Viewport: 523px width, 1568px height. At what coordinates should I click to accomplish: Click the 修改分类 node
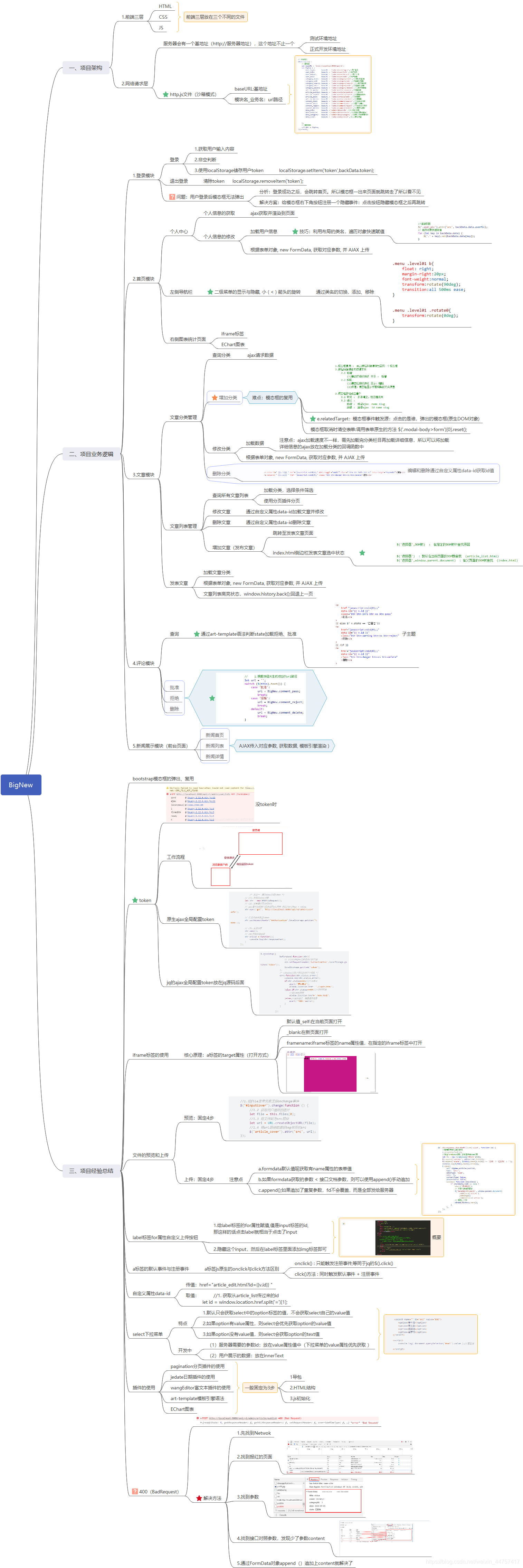(222, 449)
